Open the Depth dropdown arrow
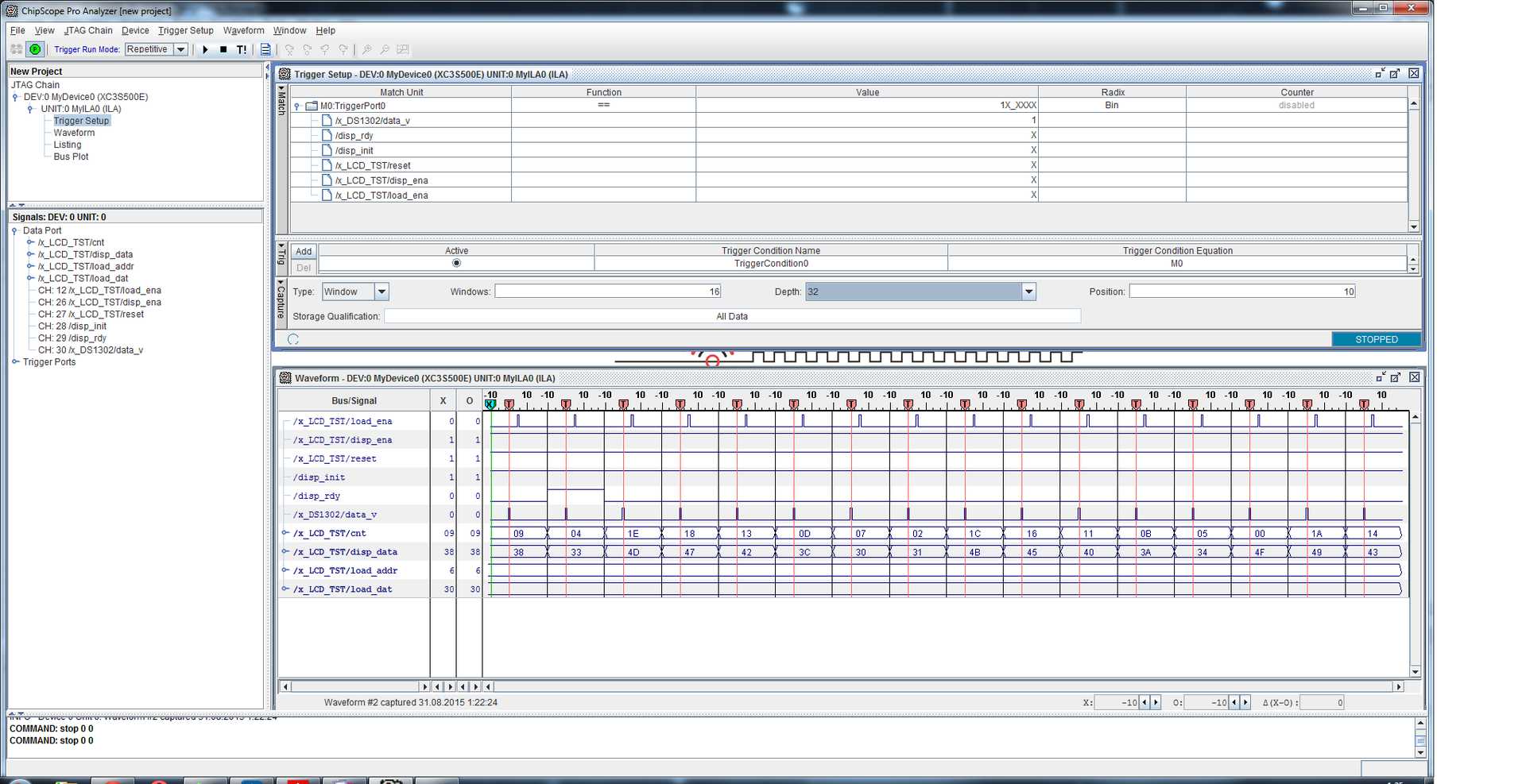Image resolution: width=1526 pixels, height=784 pixels. 1029,292
